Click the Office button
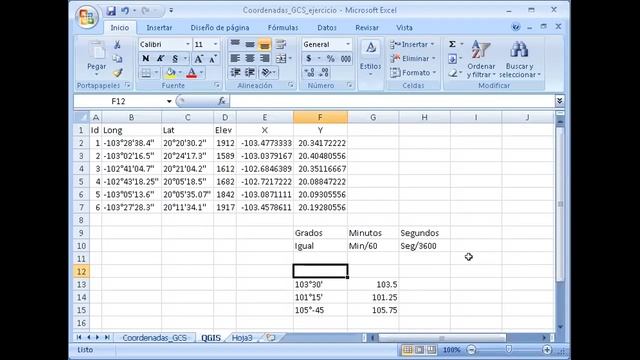Image resolution: width=640 pixels, height=360 pixels. tap(87, 17)
